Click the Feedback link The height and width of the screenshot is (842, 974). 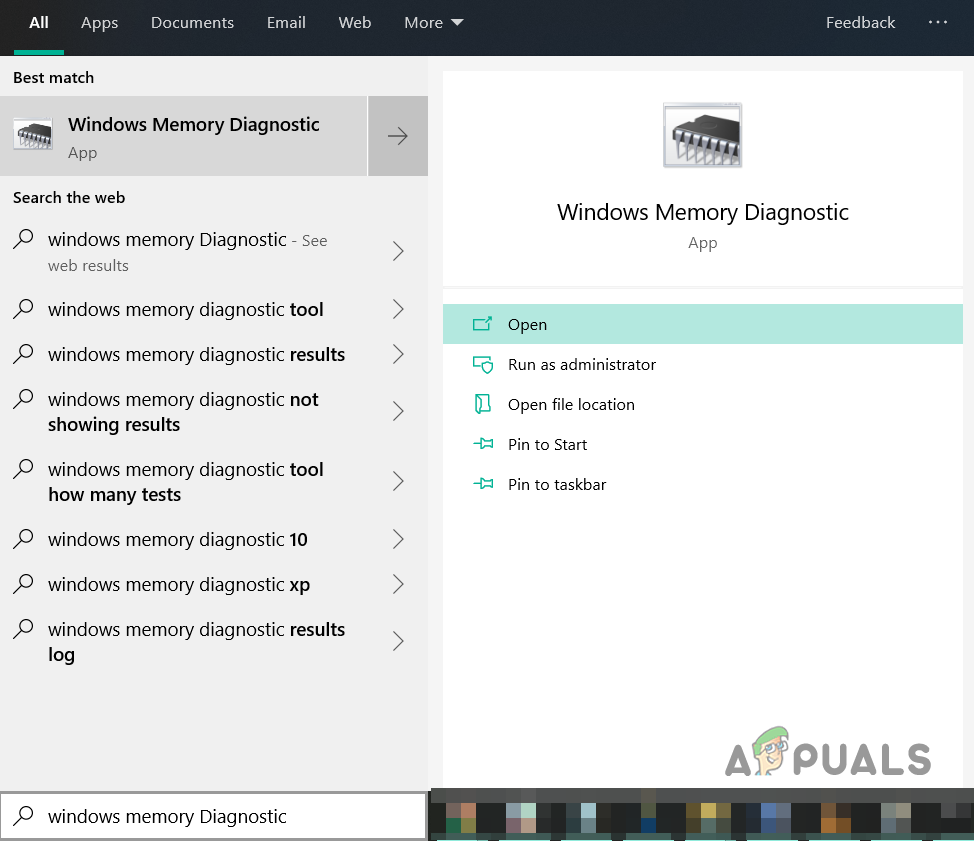[860, 23]
